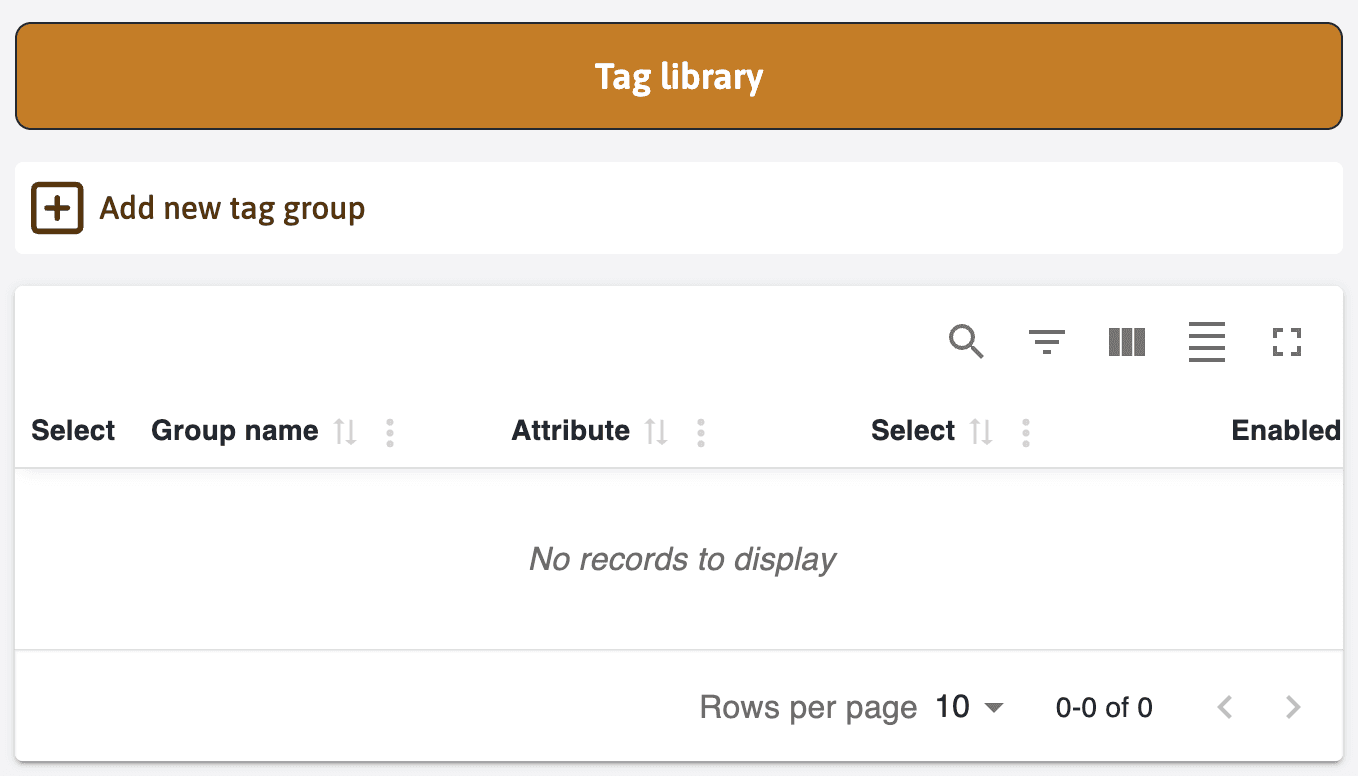Open the Group name column actions menu
The image size is (1358, 776).
click(x=389, y=432)
